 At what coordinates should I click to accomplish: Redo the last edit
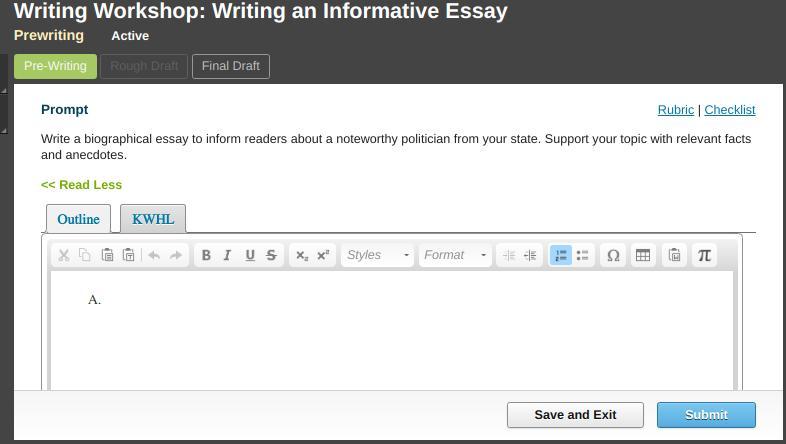pyautogui.click(x=176, y=255)
